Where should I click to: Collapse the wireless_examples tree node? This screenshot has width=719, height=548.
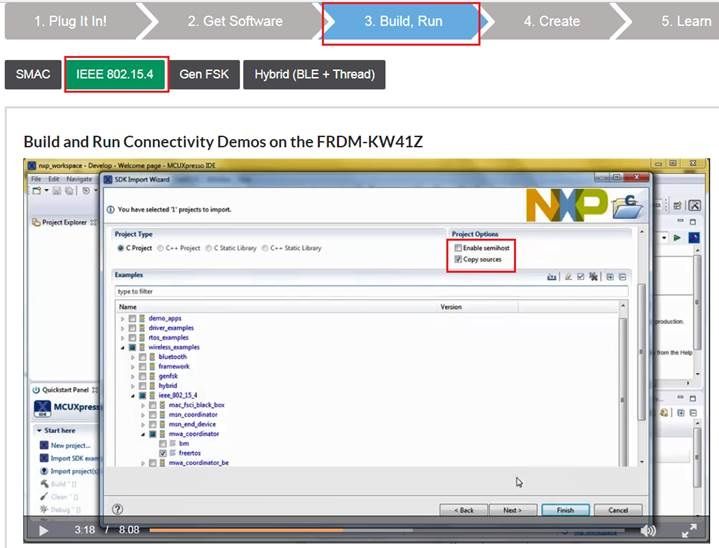pos(122,347)
